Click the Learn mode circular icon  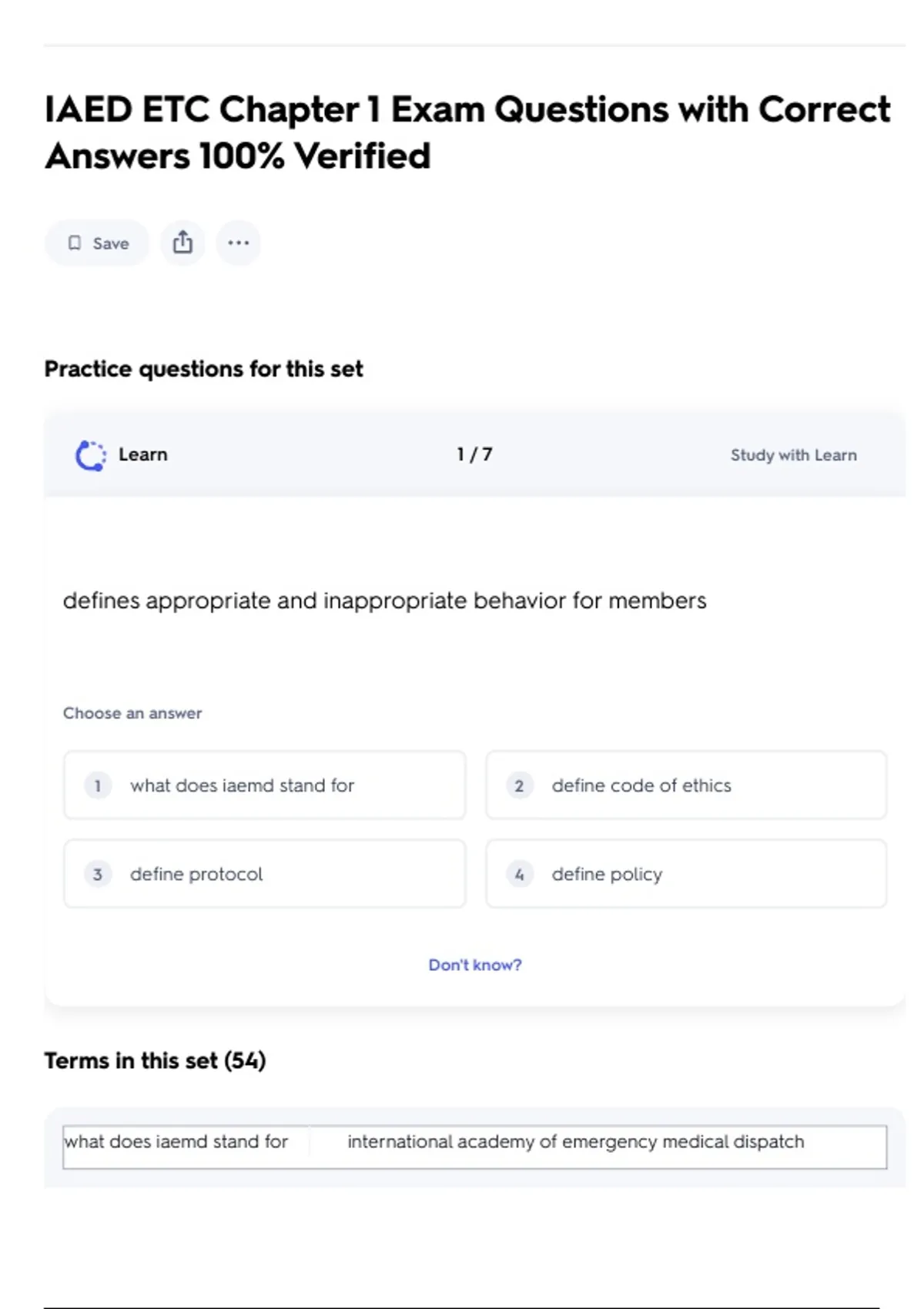pyautogui.click(x=91, y=455)
